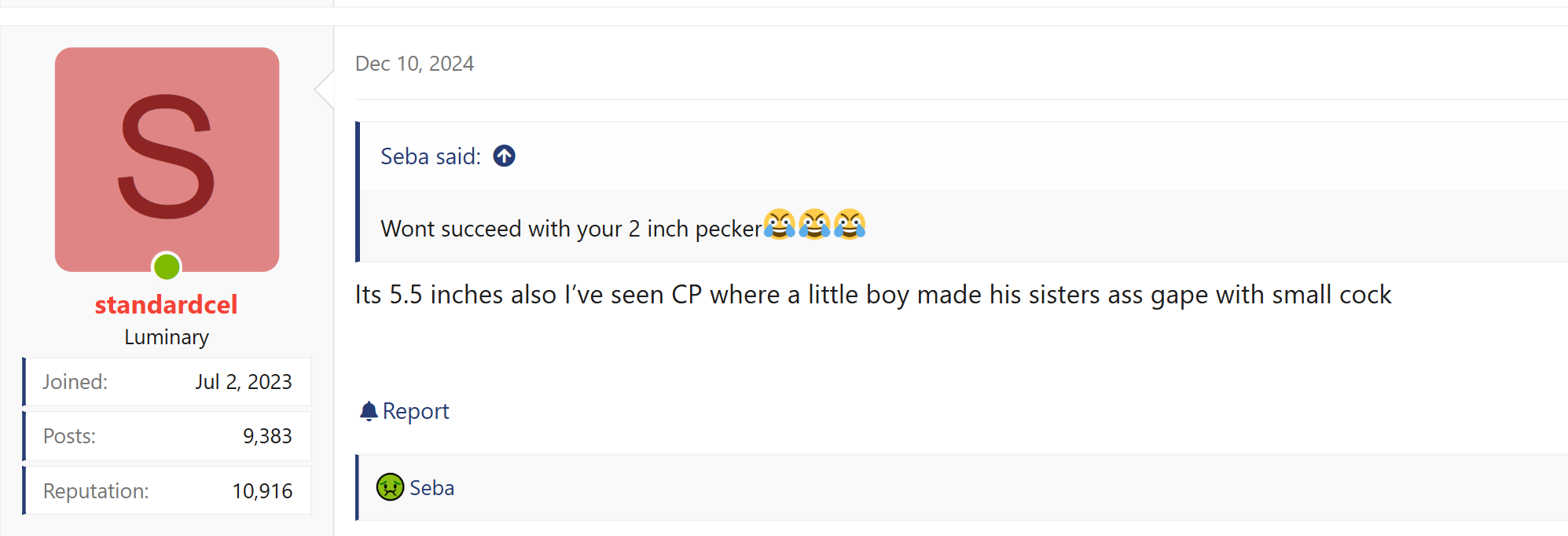Click the Posts count 9,383
The image size is (1568, 536).
[267, 436]
